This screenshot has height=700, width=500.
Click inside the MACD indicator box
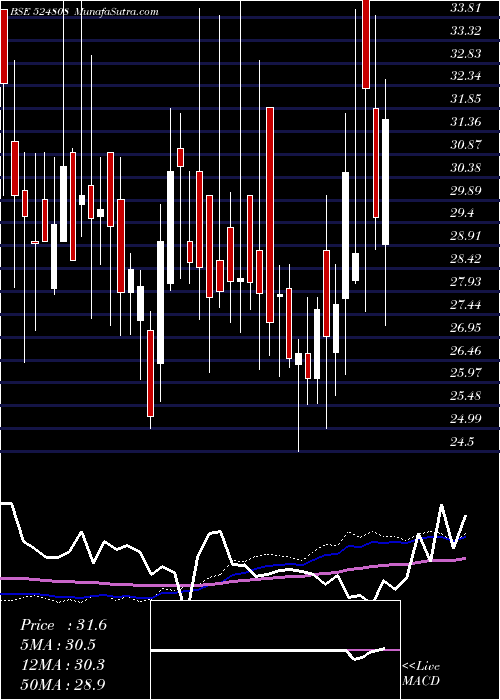275,650
